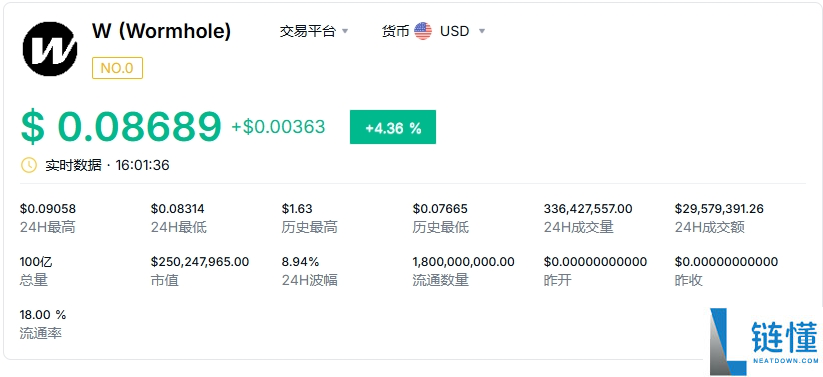
Task: Open the 交易平台 dropdown
Action: [314, 31]
